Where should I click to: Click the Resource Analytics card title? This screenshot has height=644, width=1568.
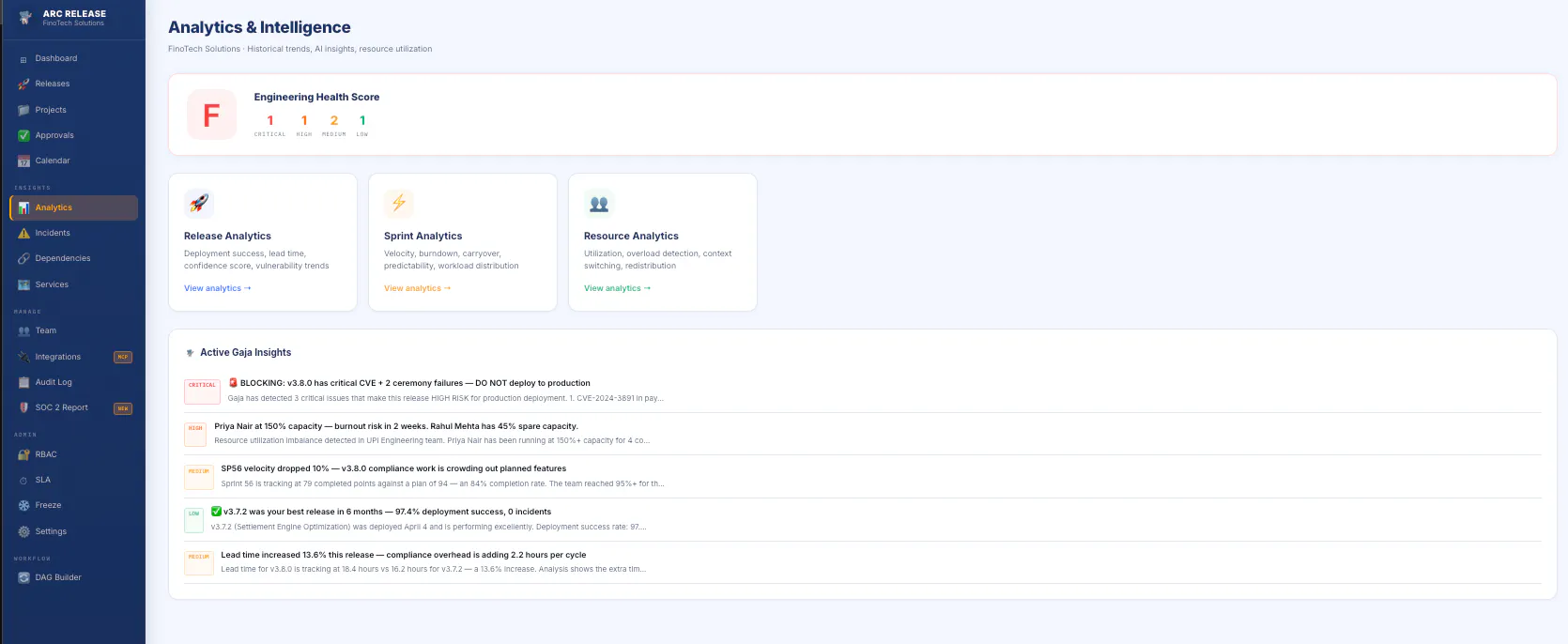pyautogui.click(x=631, y=236)
